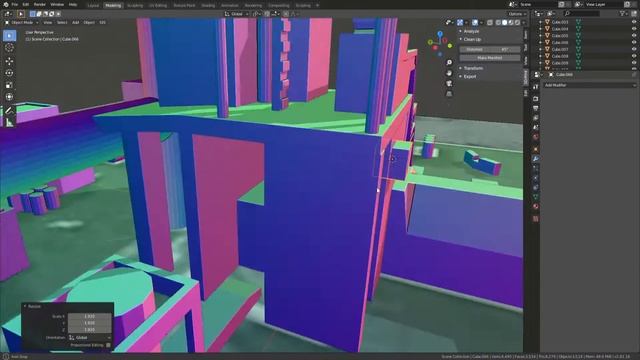Switch to the Layout workspace tab
Viewport: 640px width, 360px height.
(x=93, y=6)
